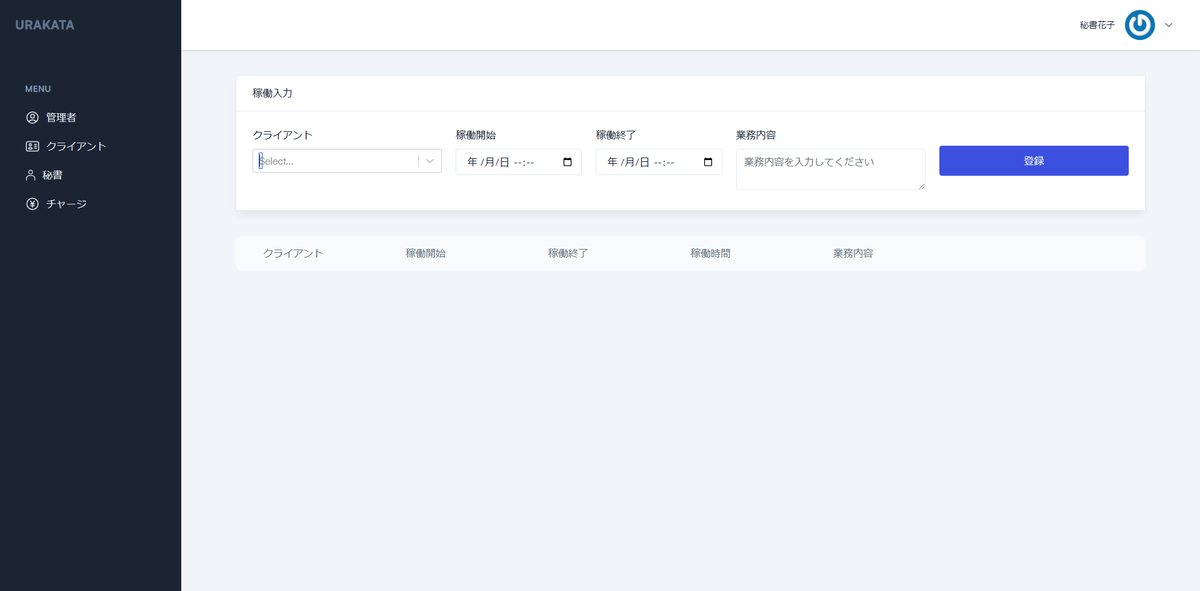Open calendar picker icon for 稼働終了

(x=708, y=162)
